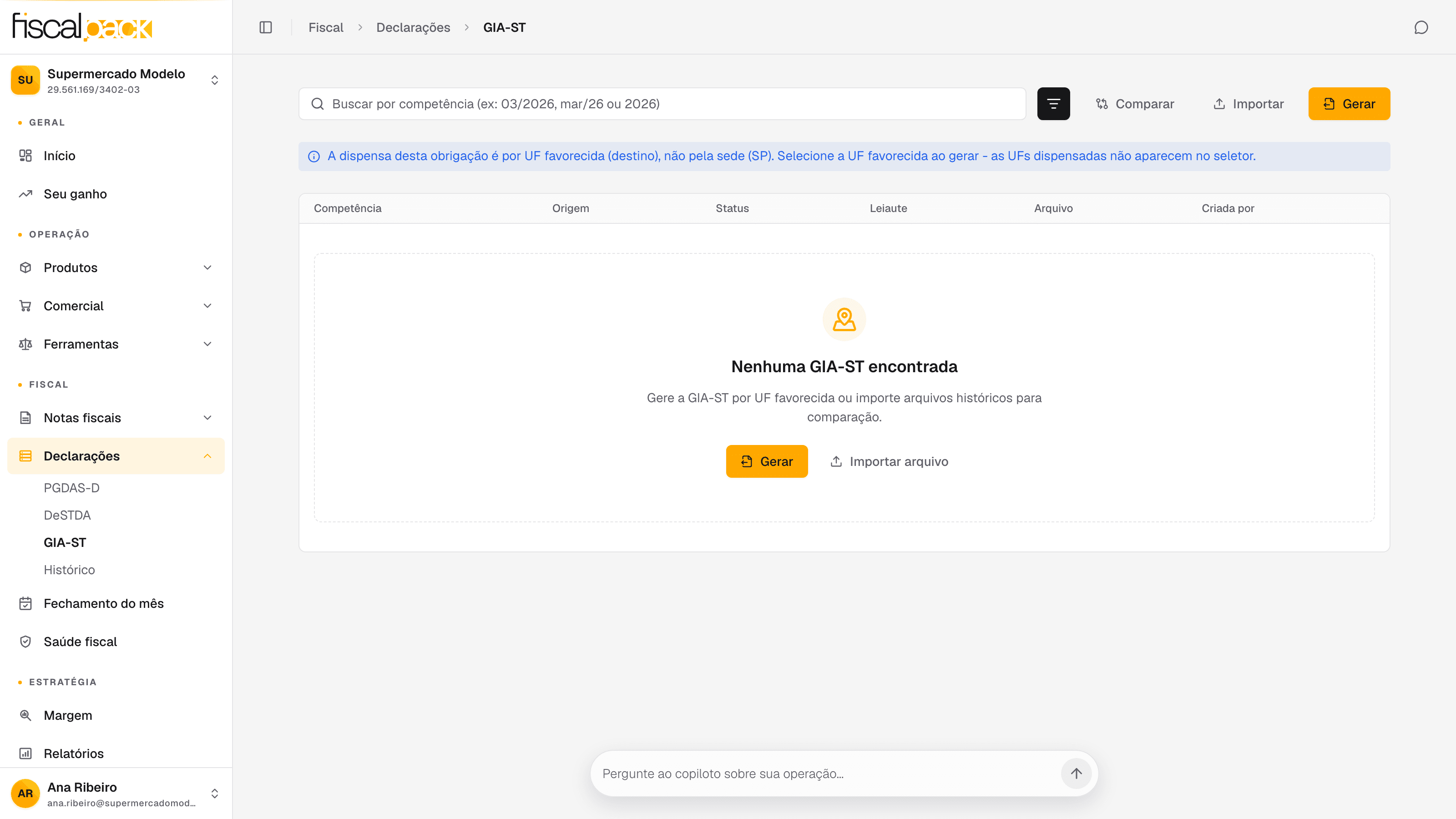The width and height of the screenshot is (1456, 819).
Task: Click the Leiaute column header
Action: pyautogui.click(x=888, y=208)
